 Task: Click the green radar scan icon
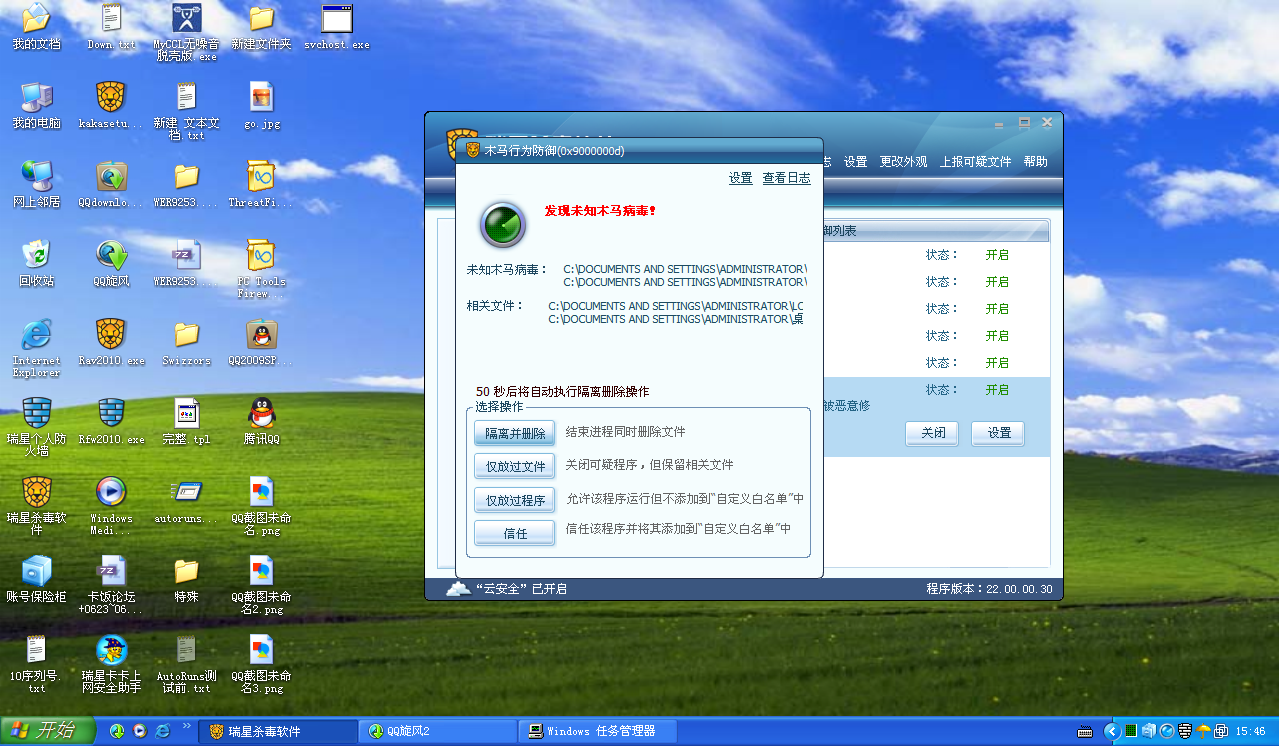[x=503, y=225]
